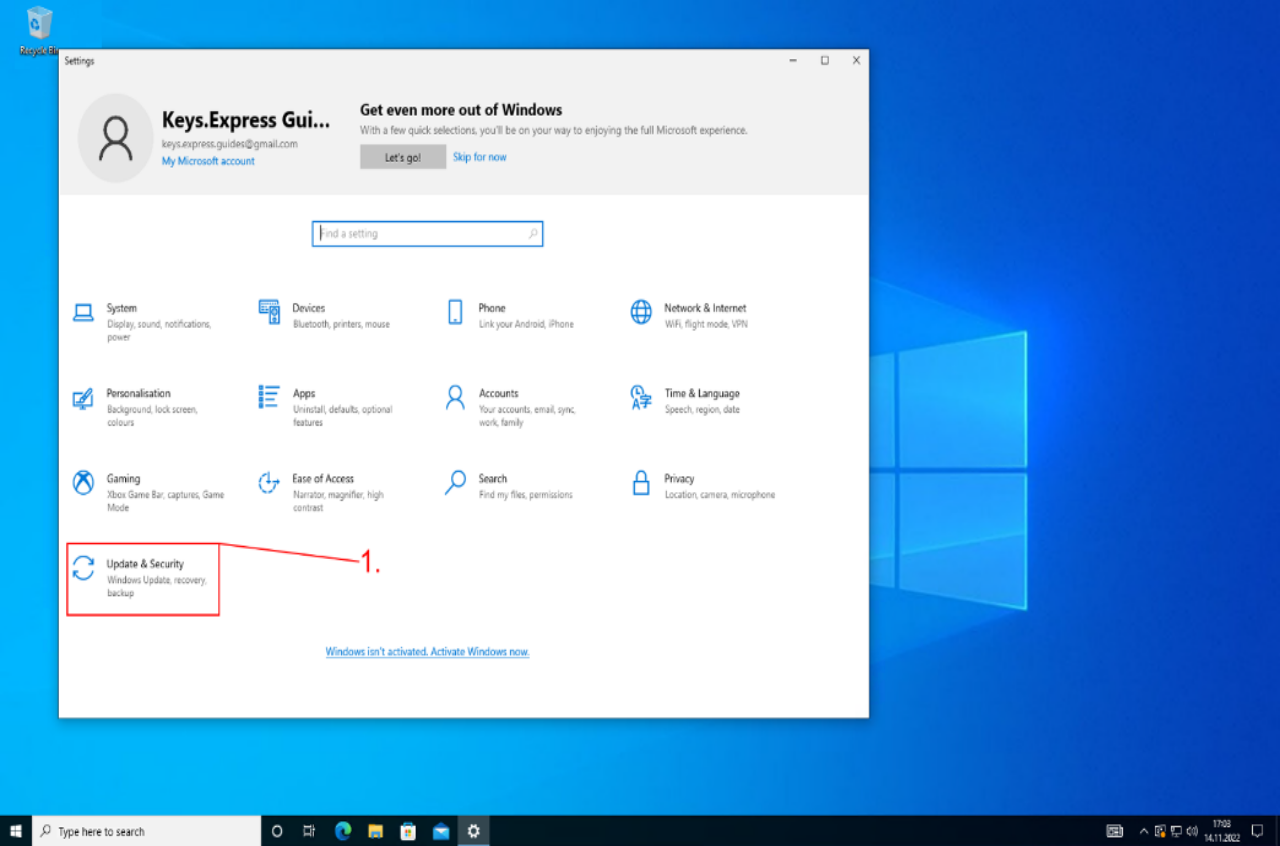
Task: Click the Skip for now link
Action: [479, 157]
